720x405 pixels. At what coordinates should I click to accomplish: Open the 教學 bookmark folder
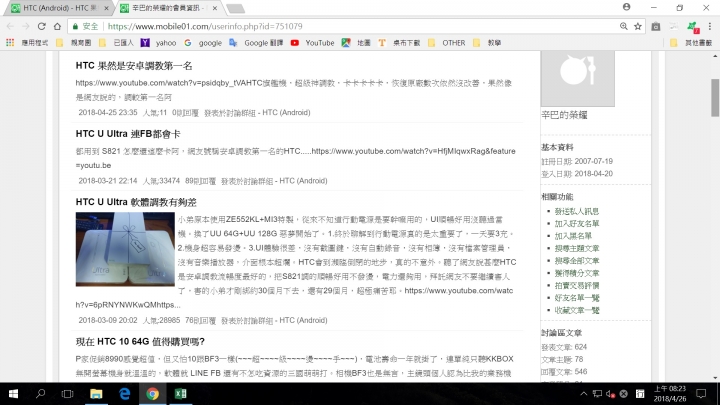[487, 43]
